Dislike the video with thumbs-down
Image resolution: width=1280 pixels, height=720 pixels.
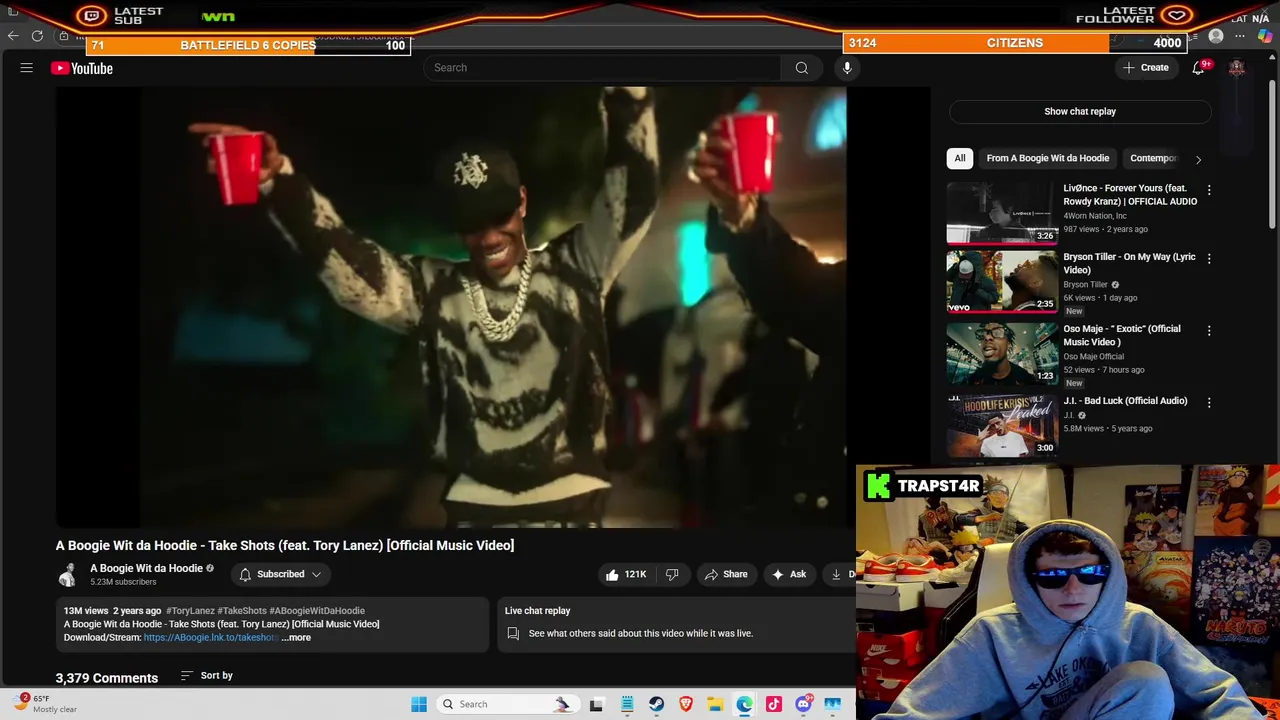coord(672,574)
